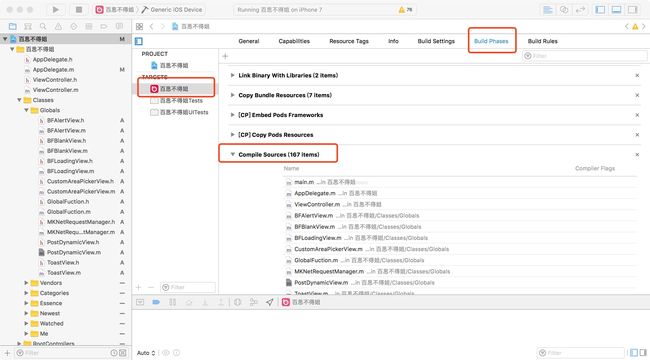Click the build phases filter field
Screen dimensions: 650x360
585,56
